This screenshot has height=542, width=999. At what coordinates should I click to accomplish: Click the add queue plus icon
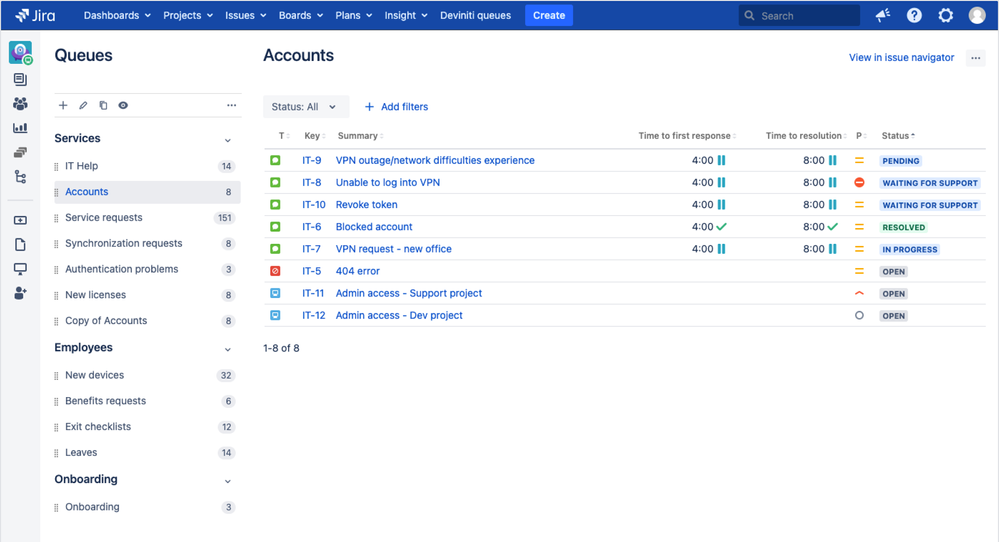[63, 106]
